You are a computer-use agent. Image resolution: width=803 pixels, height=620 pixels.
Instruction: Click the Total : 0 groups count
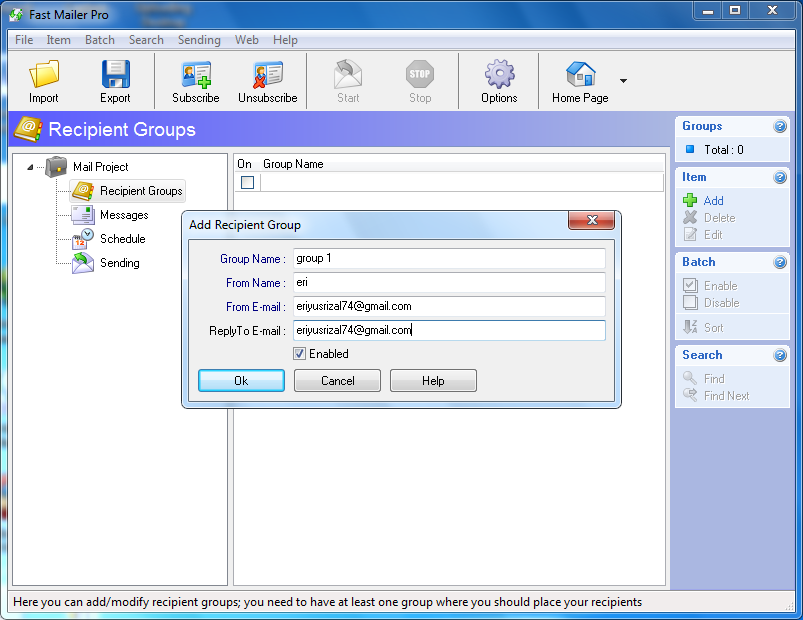pyautogui.click(x=724, y=149)
